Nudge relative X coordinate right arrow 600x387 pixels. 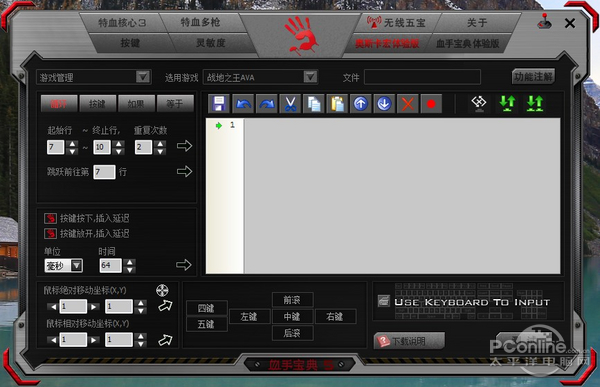pyautogui.click(x=93, y=340)
